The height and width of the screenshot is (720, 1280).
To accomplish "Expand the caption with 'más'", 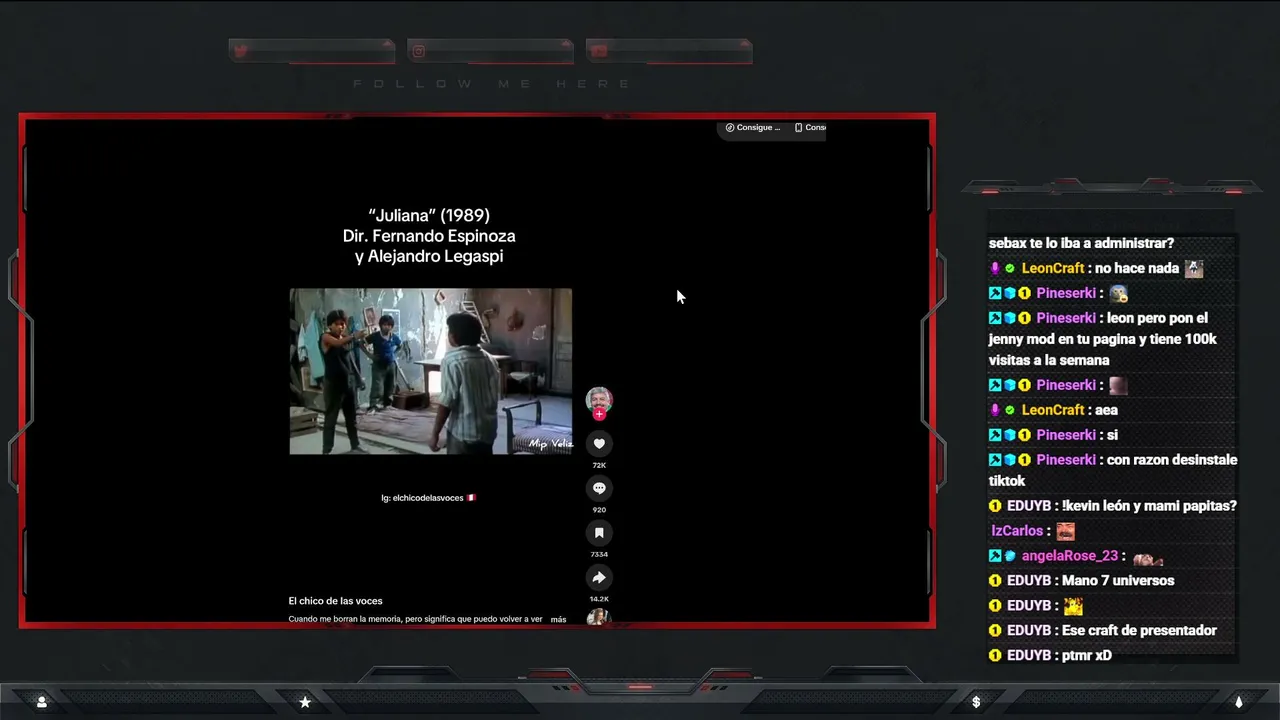I will point(558,619).
